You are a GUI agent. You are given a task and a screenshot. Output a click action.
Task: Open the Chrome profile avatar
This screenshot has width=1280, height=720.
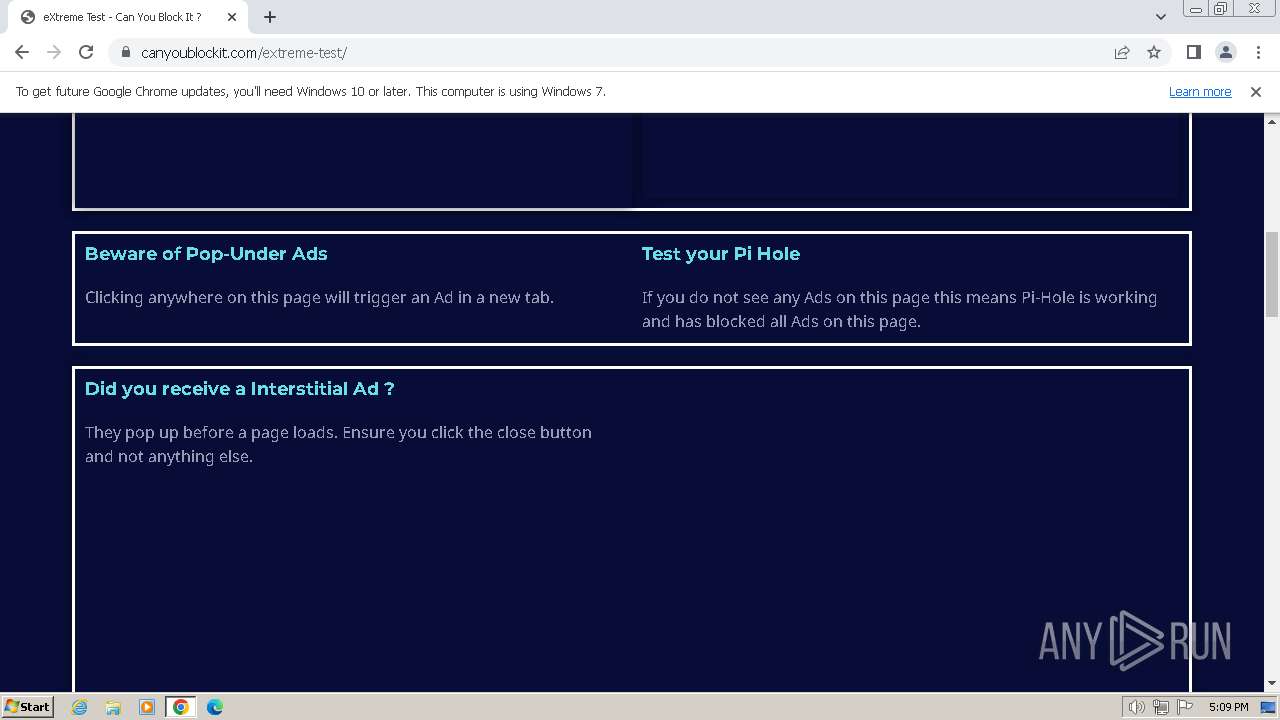click(x=1225, y=52)
